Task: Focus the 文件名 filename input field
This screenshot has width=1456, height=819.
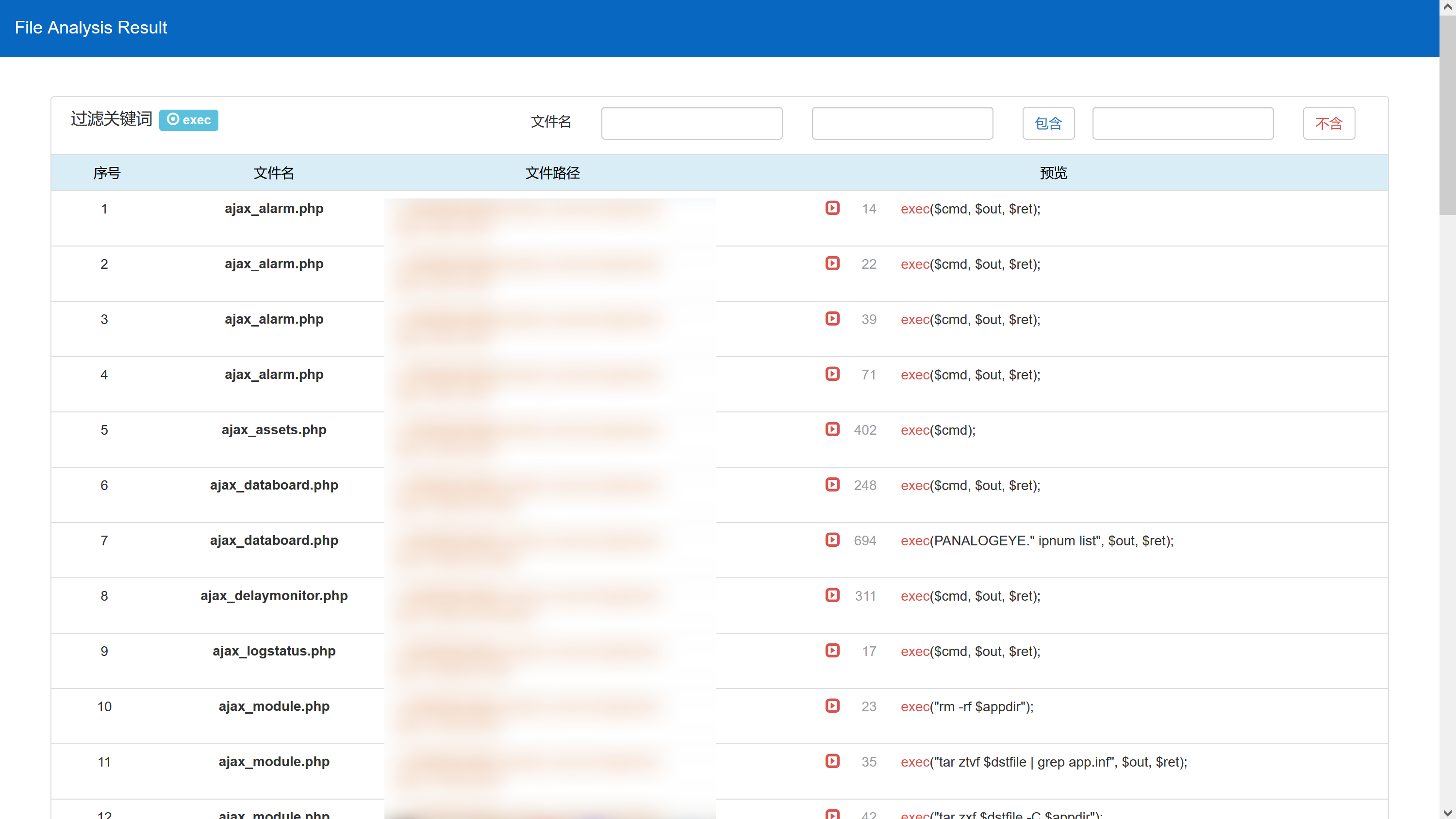Action: coord(691,123)
